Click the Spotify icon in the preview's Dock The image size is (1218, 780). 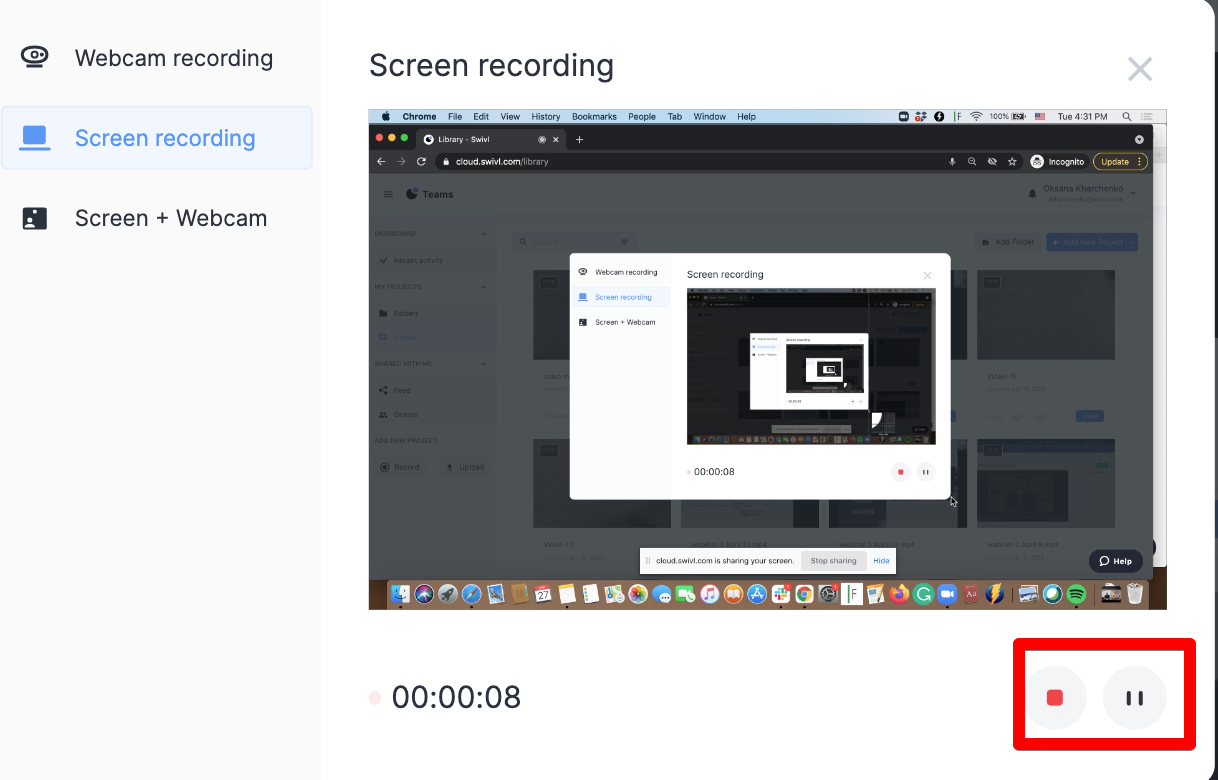point(1077,594)
